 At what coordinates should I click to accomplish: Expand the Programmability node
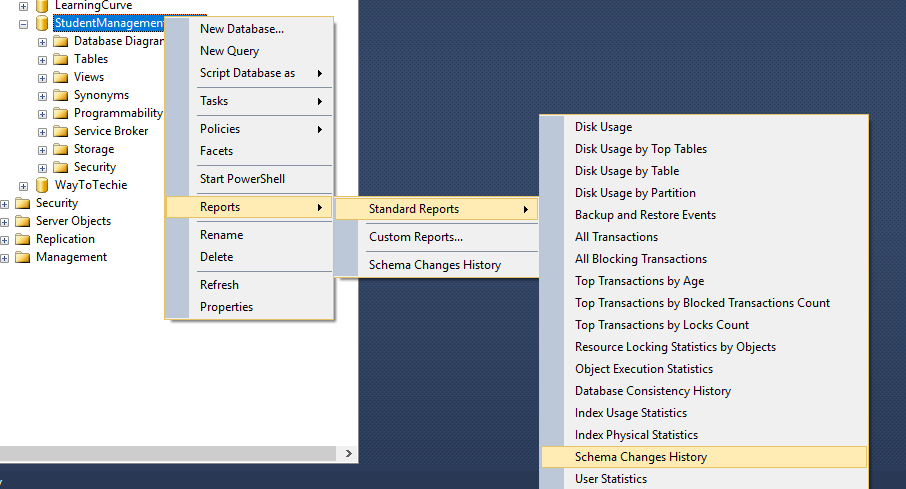point(42,113)
